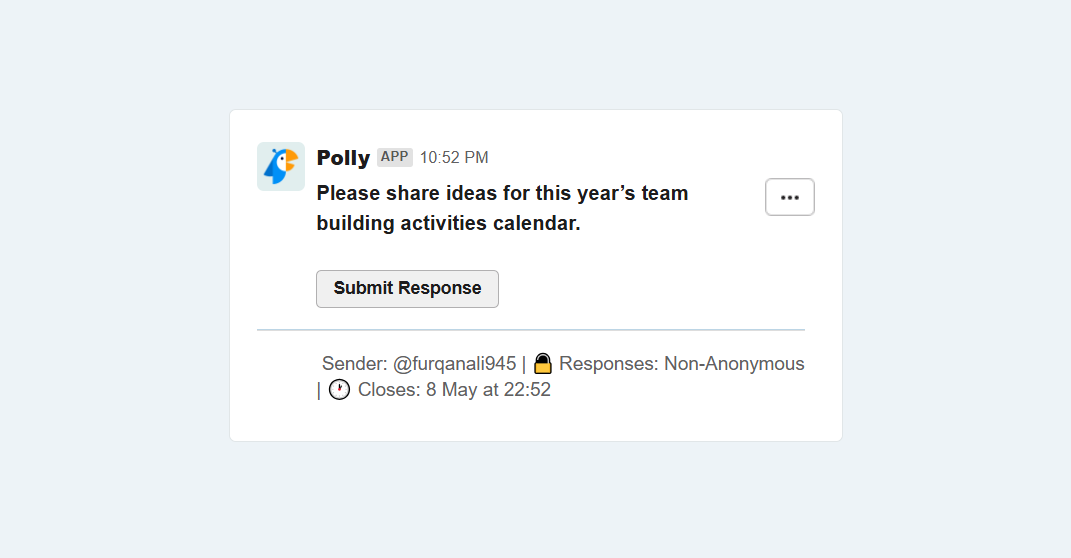Click the 10:52 PM message timestamp
Screen dimensions: 1071x558
click(454, 158)
